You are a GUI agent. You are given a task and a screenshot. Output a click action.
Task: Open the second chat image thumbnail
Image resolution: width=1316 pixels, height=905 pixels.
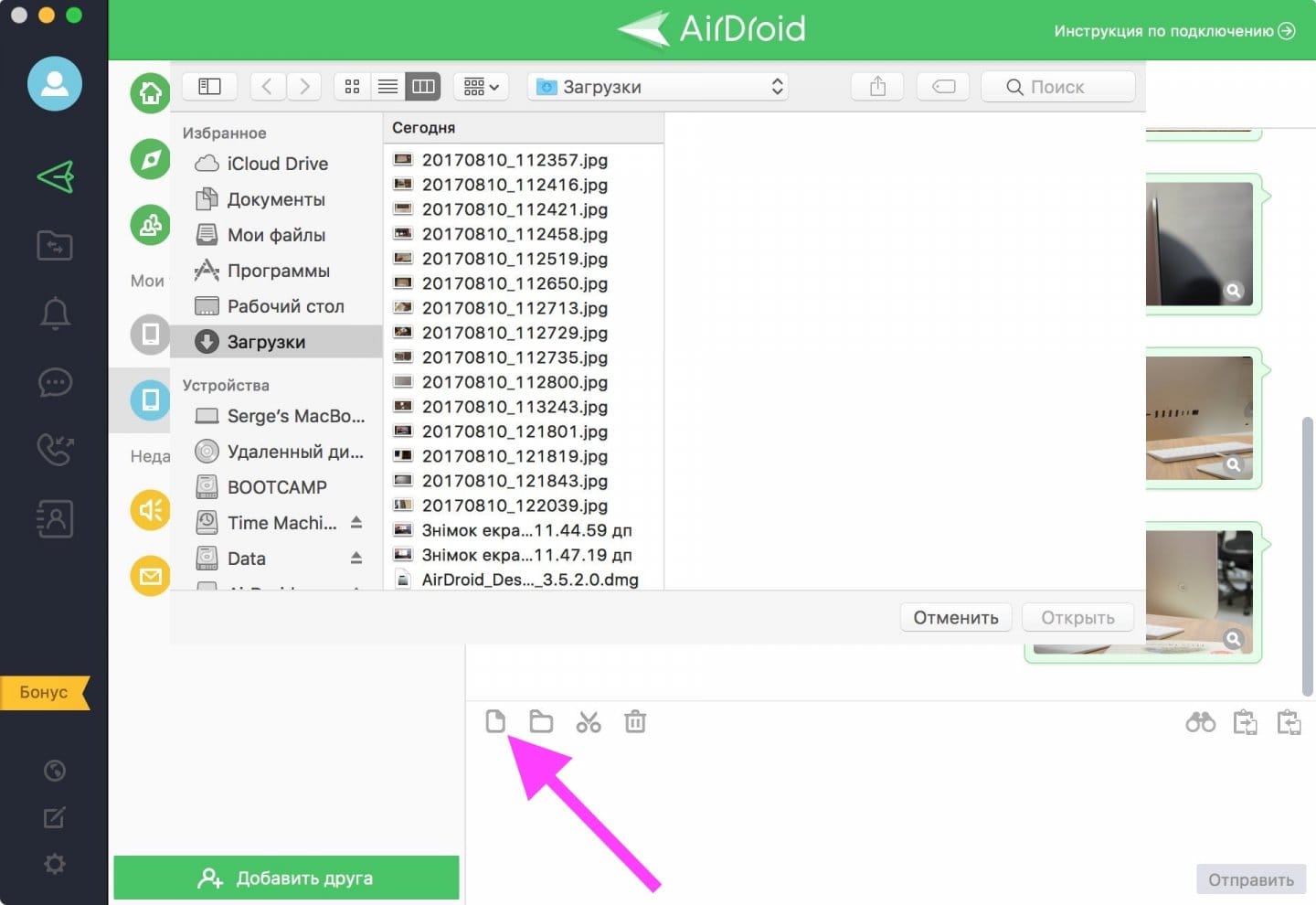coord(1199,418)
